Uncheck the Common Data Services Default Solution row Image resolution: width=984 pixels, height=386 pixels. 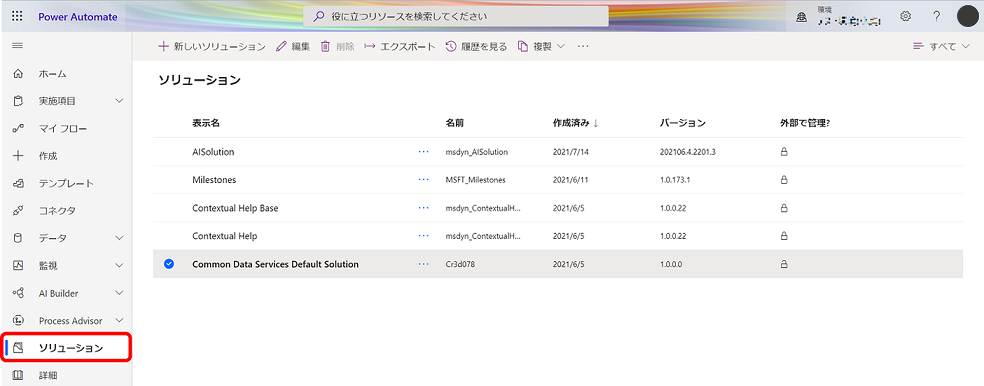tap(168, 264)
